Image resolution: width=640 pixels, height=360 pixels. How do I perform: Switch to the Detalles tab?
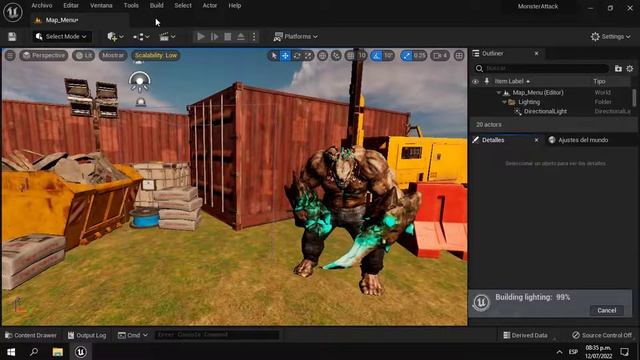(493, 140)
